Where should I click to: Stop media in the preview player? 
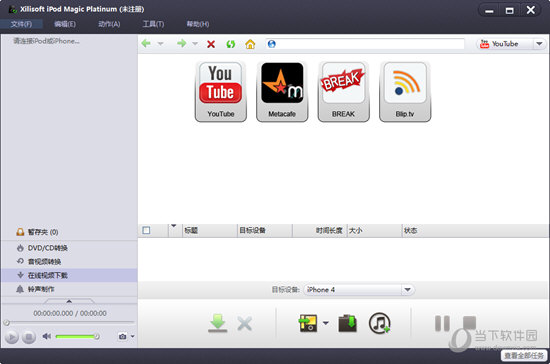tap(29, 337)
